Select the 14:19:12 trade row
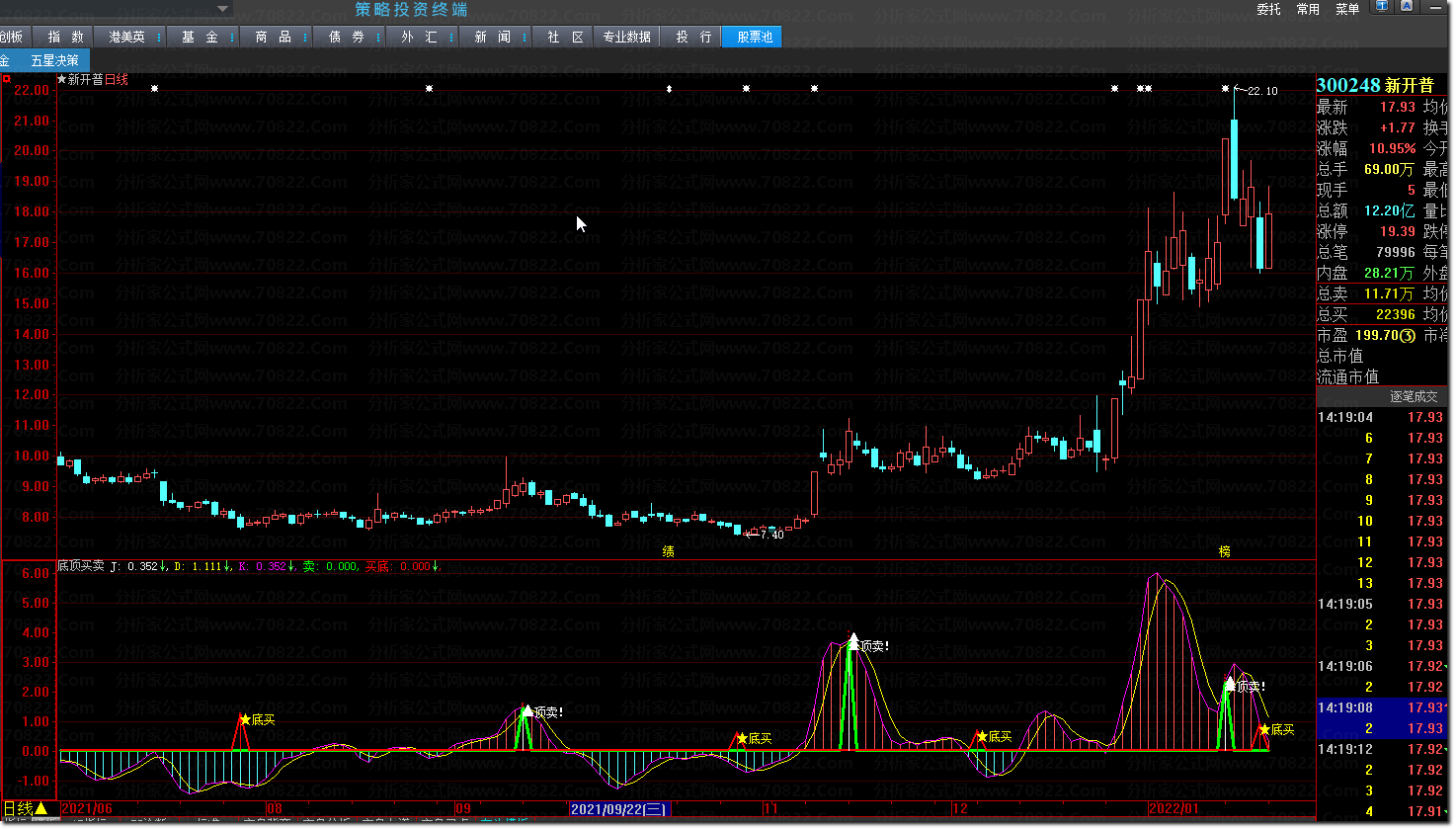Viewport: 1456px width, 829px height. (x=1382, y=749)
